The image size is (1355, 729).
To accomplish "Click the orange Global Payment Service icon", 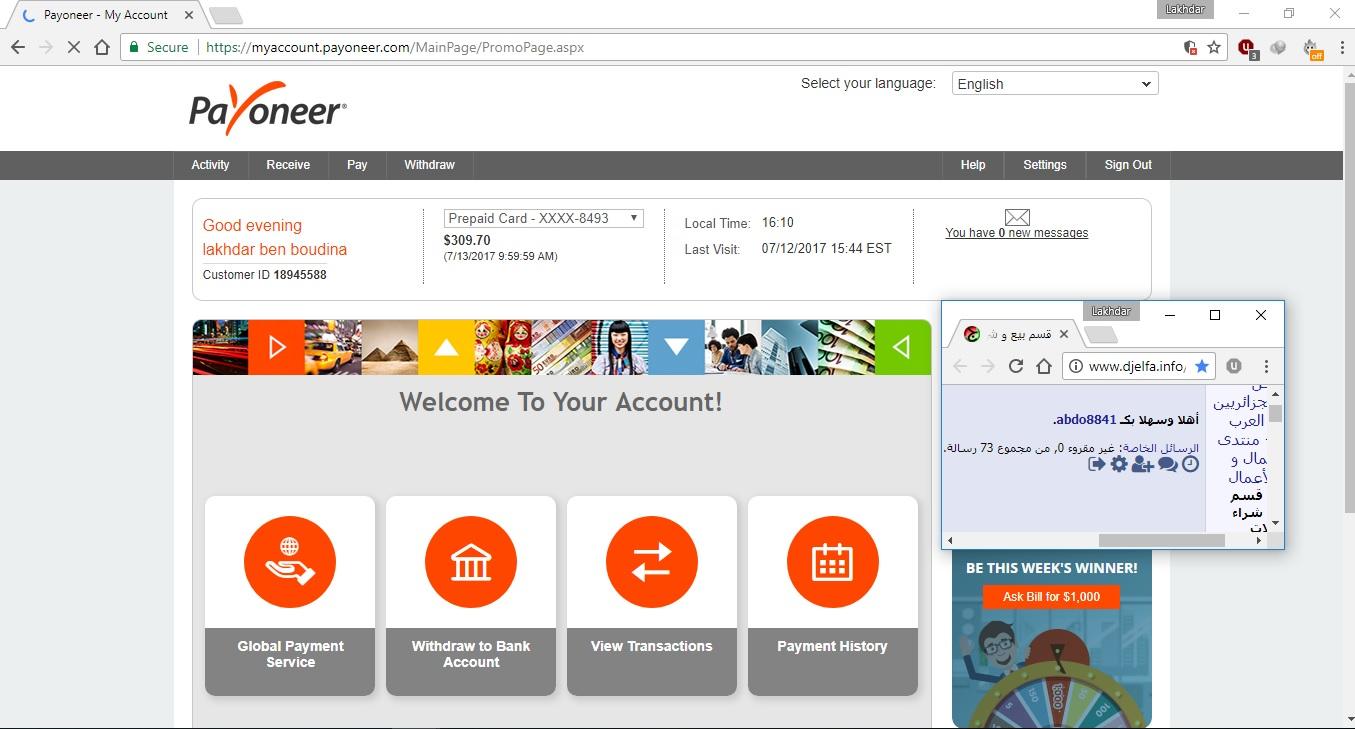I will [x=290, y=562].
